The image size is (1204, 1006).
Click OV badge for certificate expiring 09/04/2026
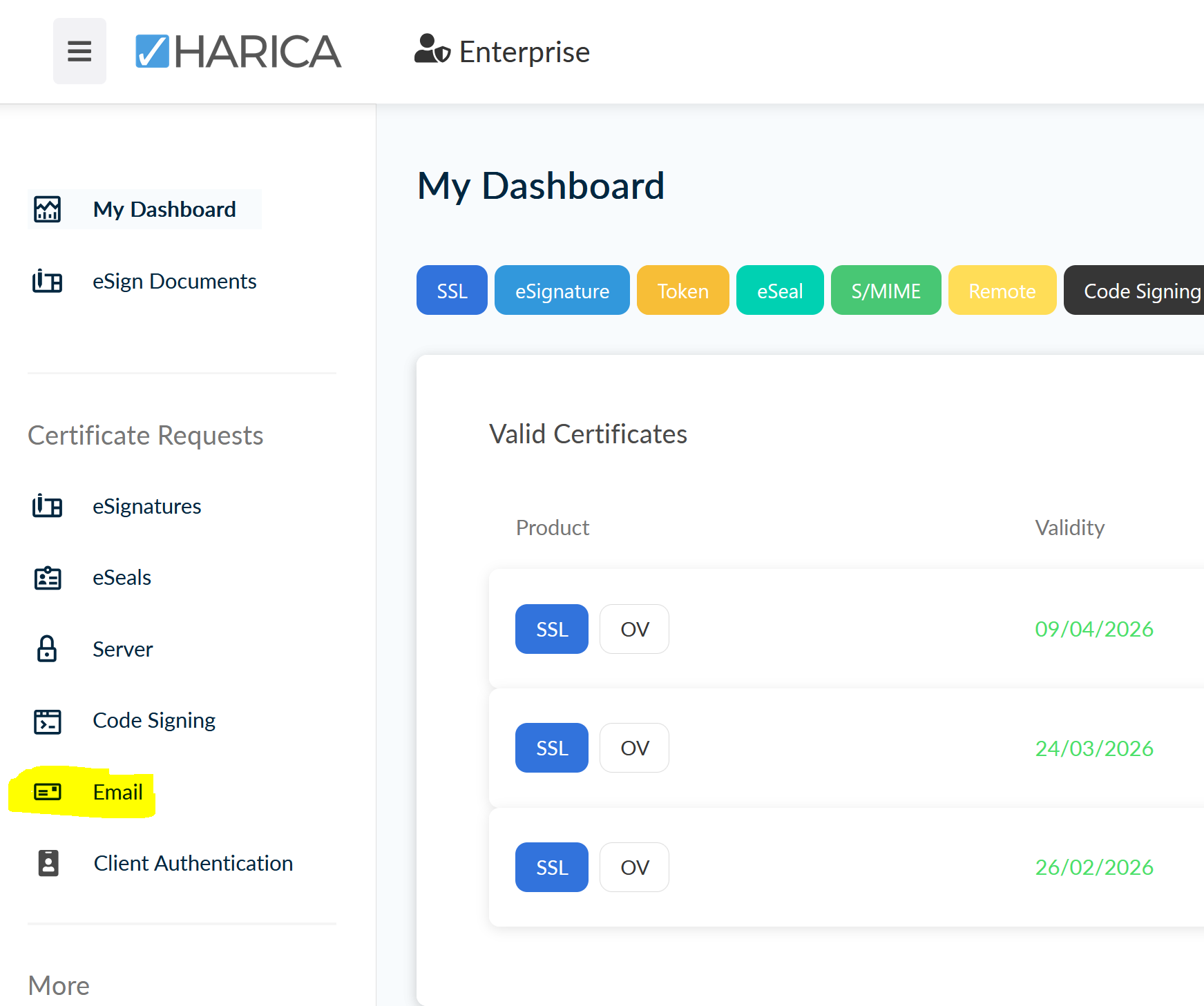point(634,629)
